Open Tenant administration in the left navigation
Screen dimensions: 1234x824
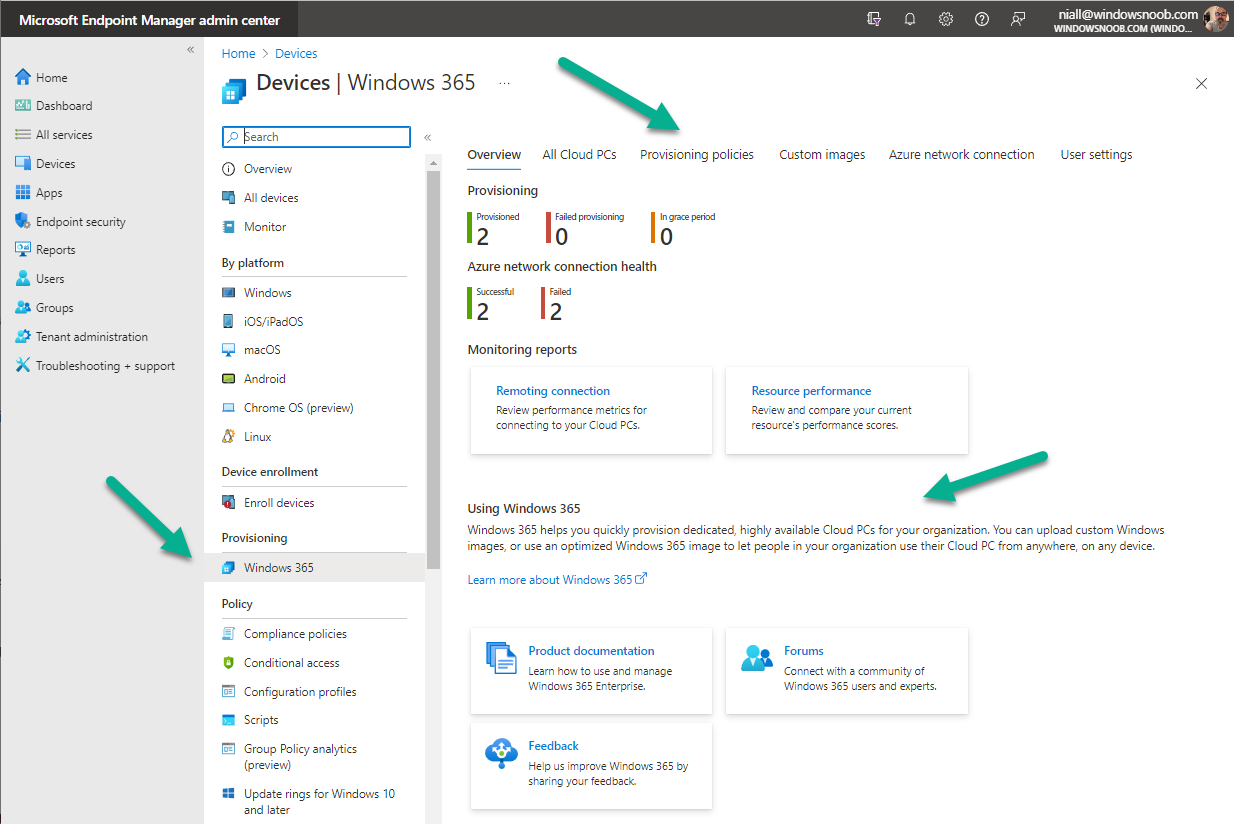tap(81, 337)
